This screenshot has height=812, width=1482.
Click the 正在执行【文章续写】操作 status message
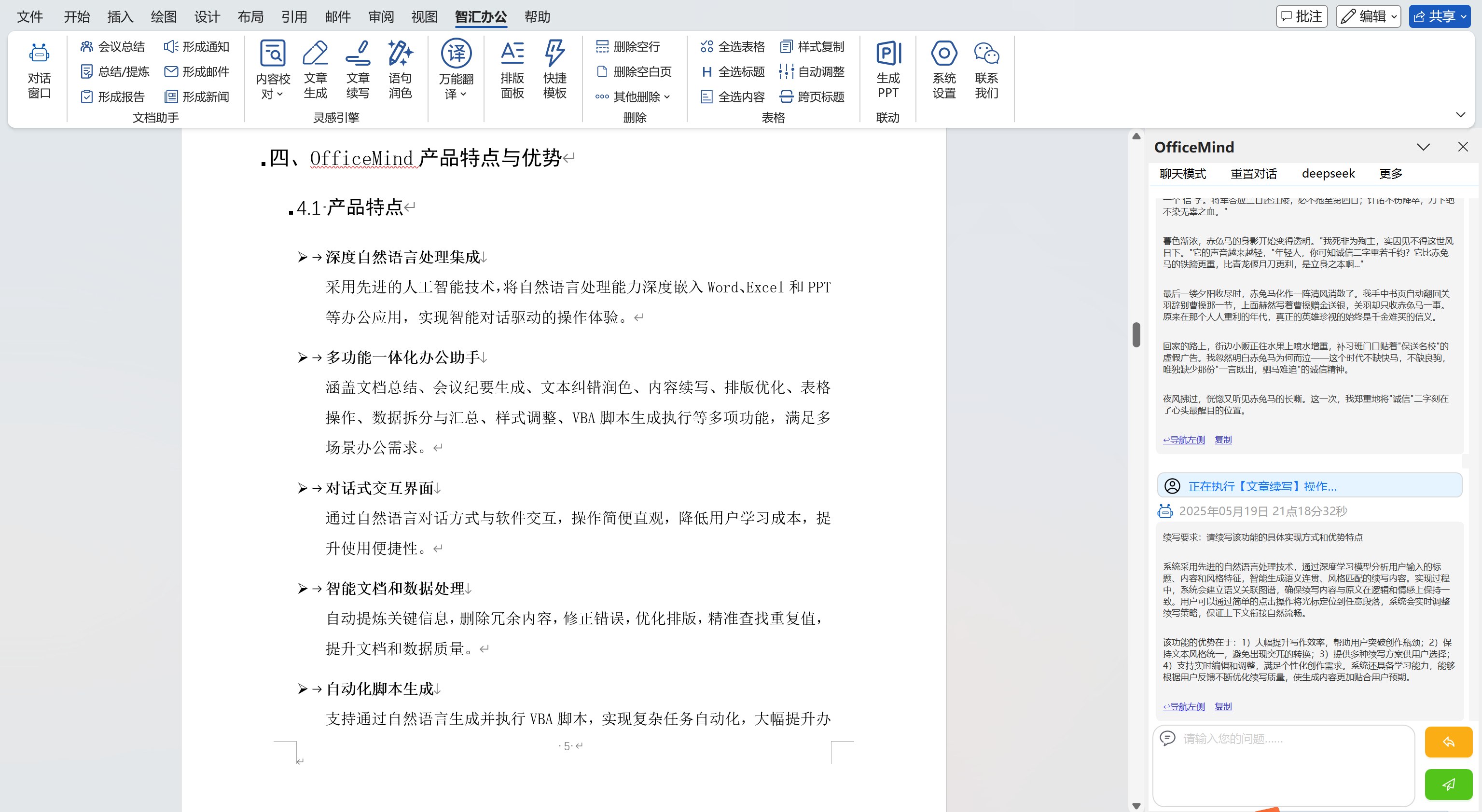coord(1309,486)
